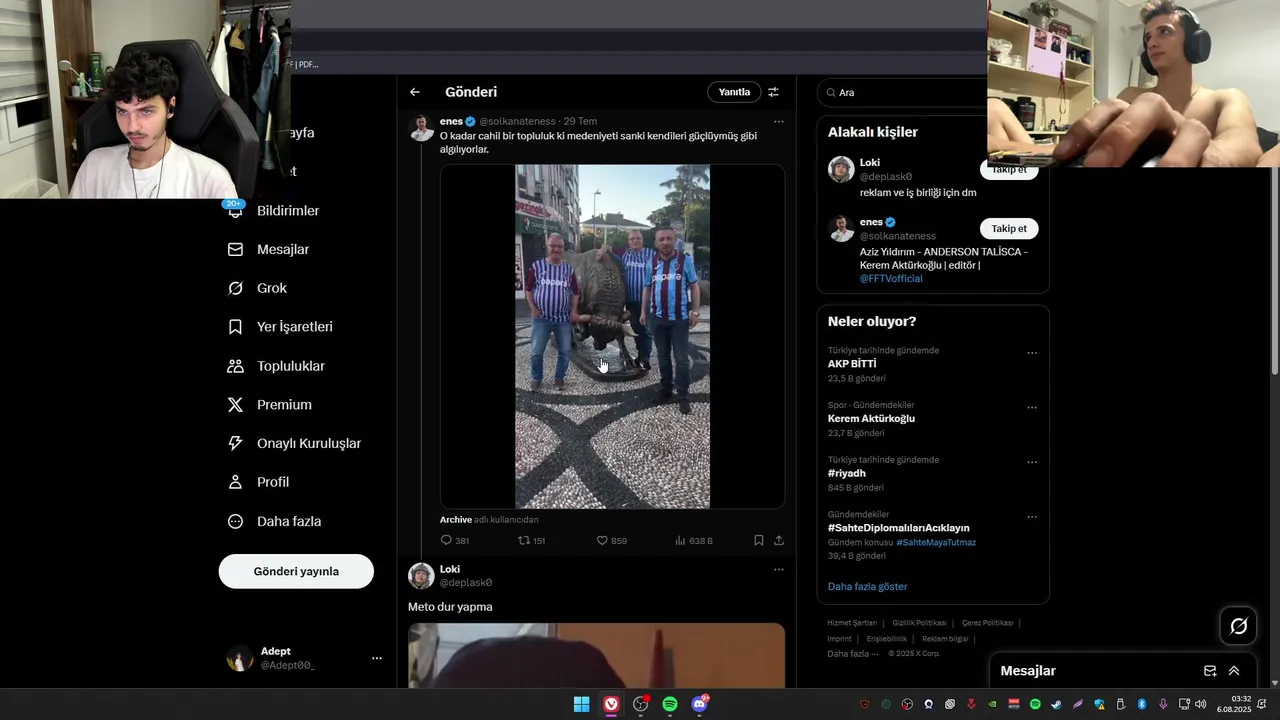This screenshot has width=1280, height=720.
Task: Open Discord in taskbar
Action: (x=700, y=704)
